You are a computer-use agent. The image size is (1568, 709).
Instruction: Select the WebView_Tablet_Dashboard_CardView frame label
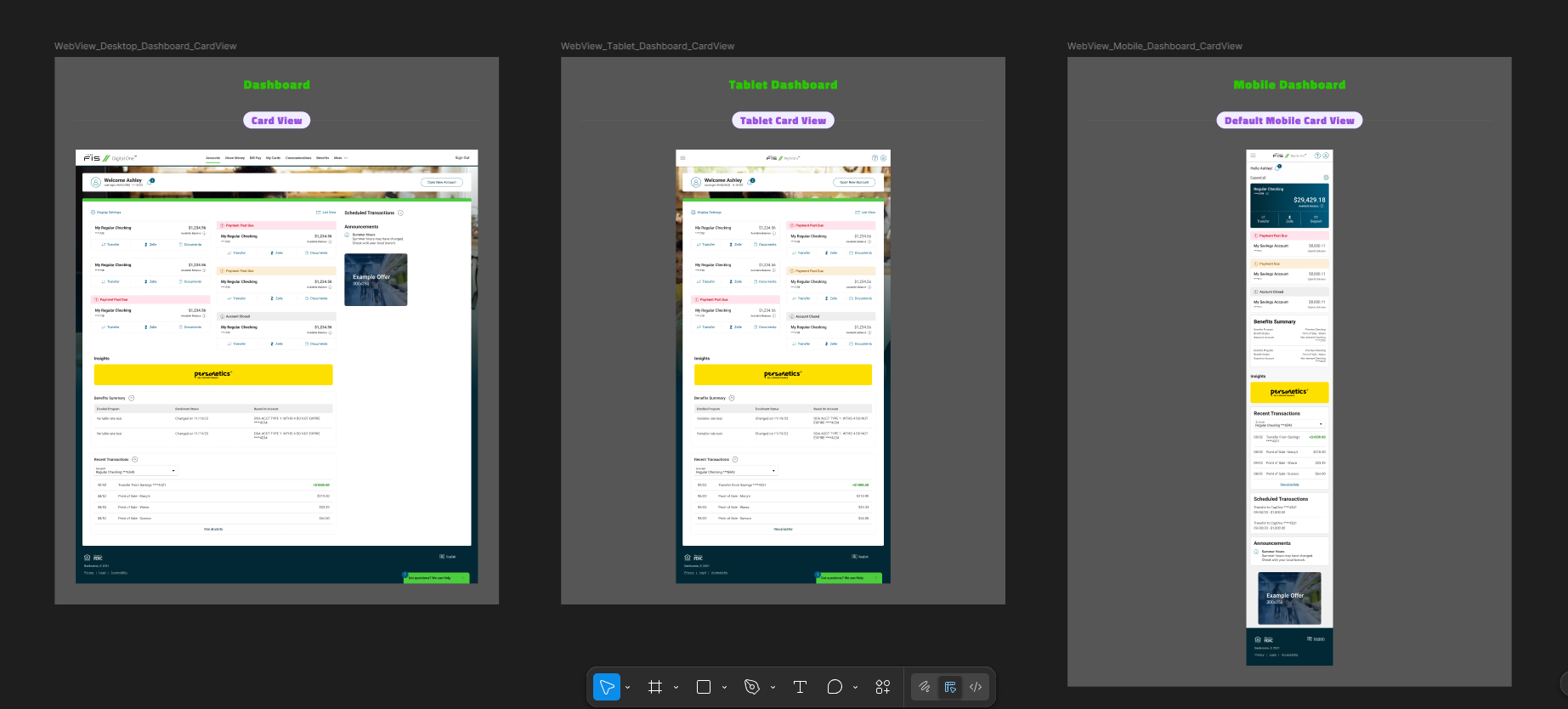click(x=648, y=46)
